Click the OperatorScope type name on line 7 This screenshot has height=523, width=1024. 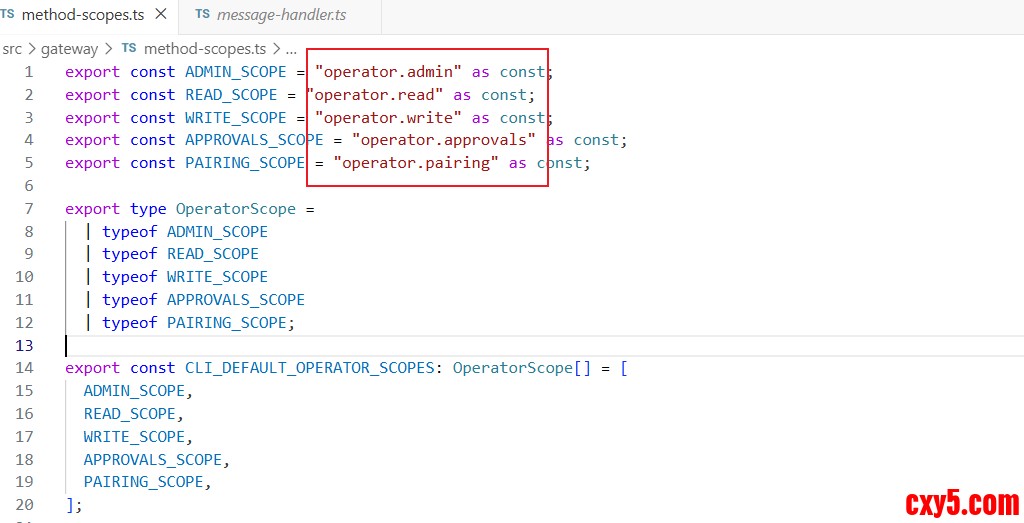(235, 209)
